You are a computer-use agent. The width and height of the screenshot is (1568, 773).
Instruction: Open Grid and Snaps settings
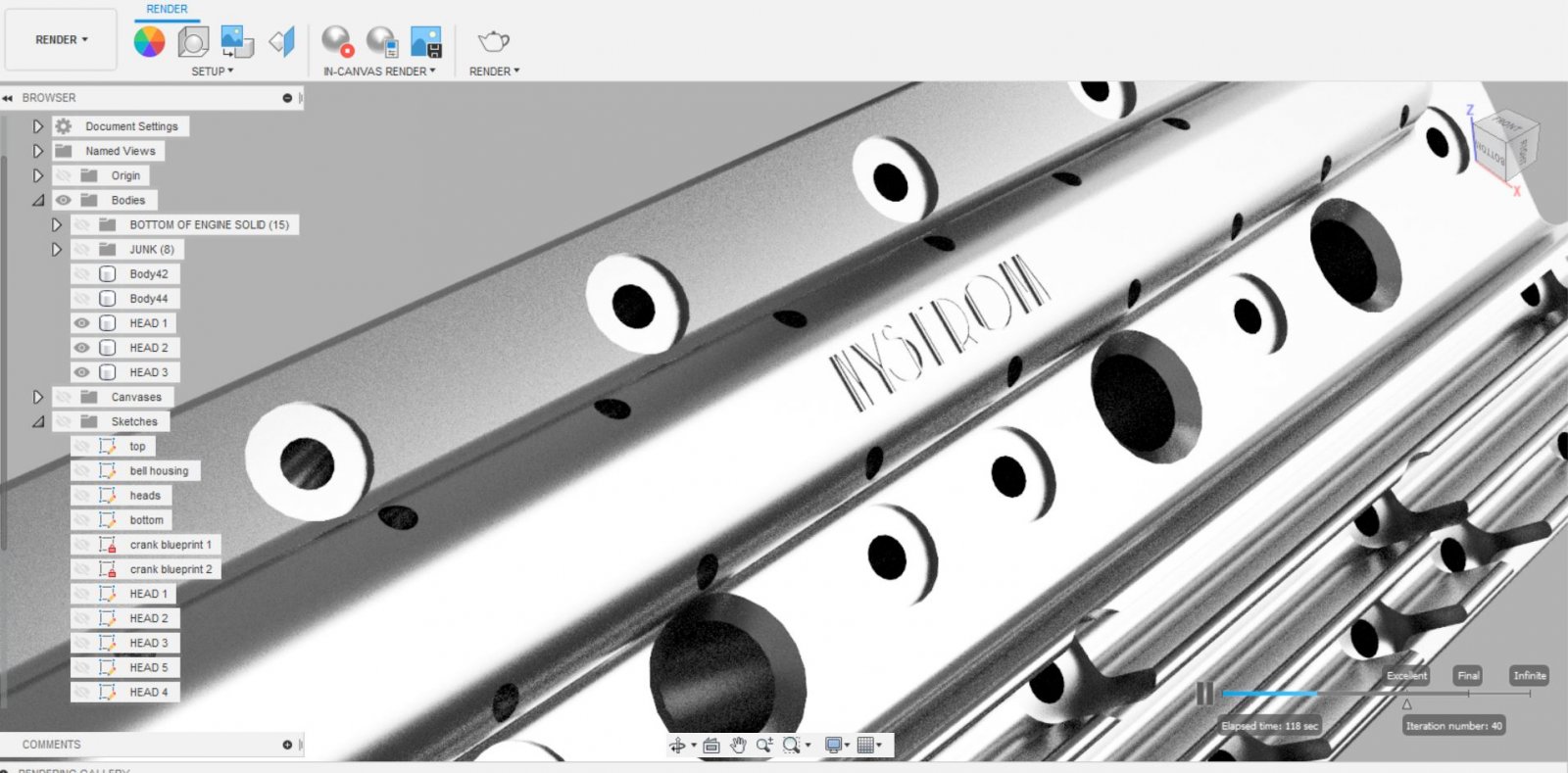point(865,746)
